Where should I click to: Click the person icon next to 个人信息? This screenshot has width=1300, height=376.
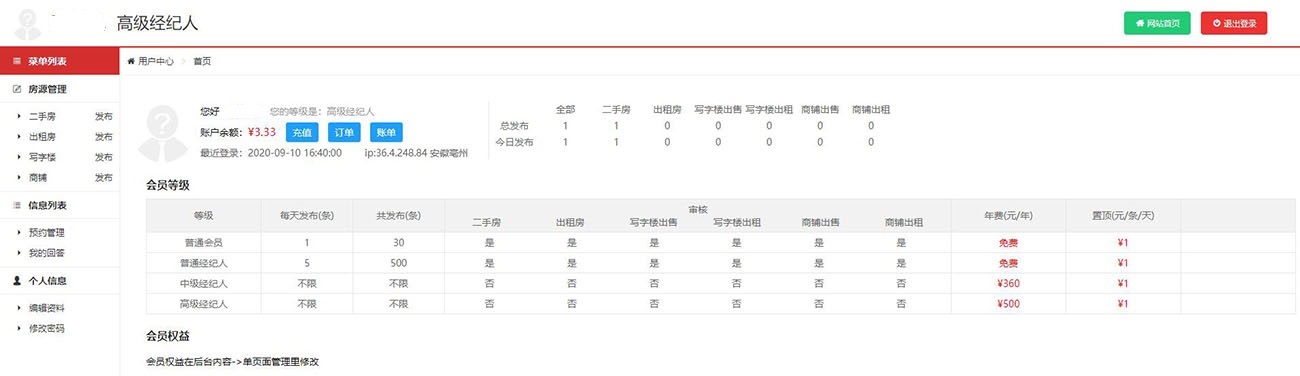[17, 281]
